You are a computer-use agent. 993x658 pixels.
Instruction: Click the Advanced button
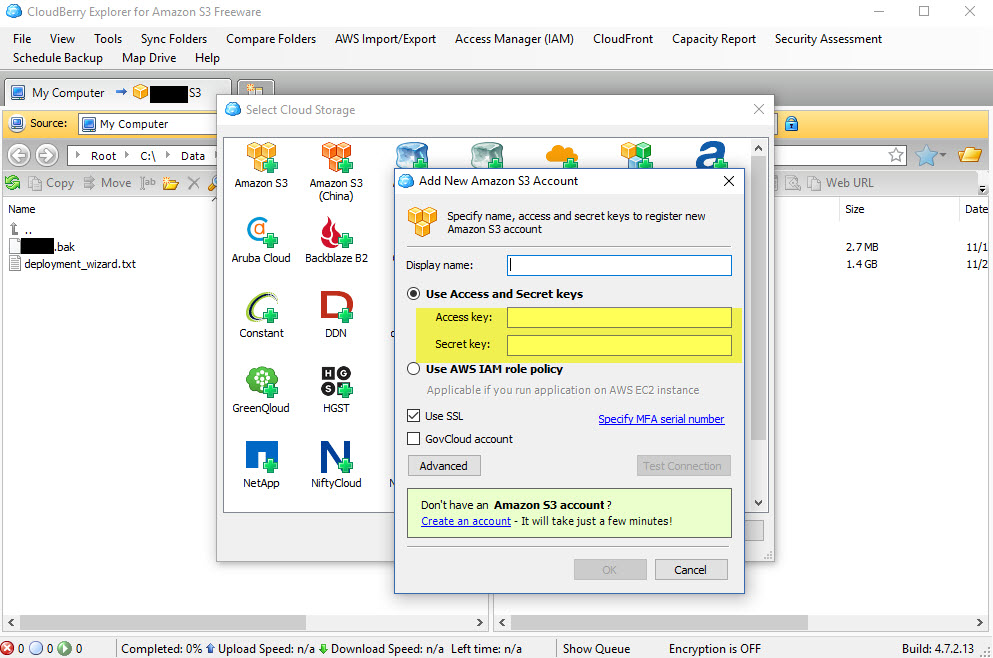point(443,465)
